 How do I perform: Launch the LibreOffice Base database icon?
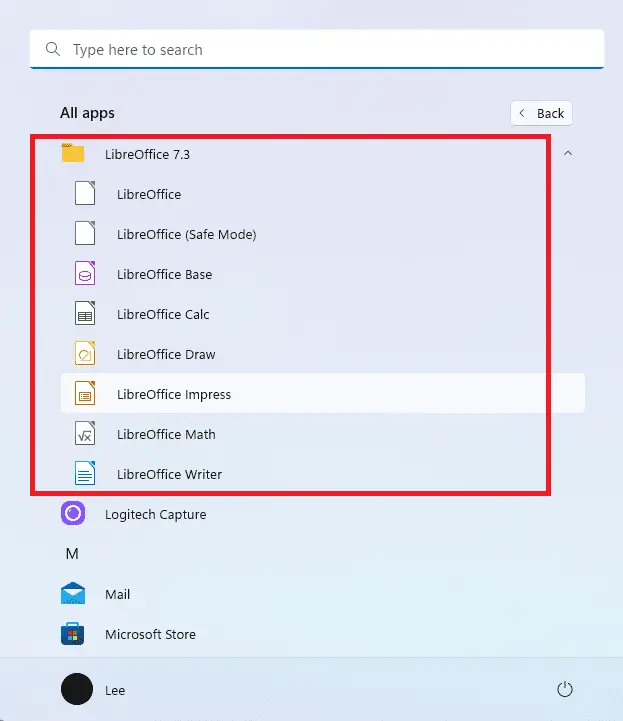pos(85,273)
